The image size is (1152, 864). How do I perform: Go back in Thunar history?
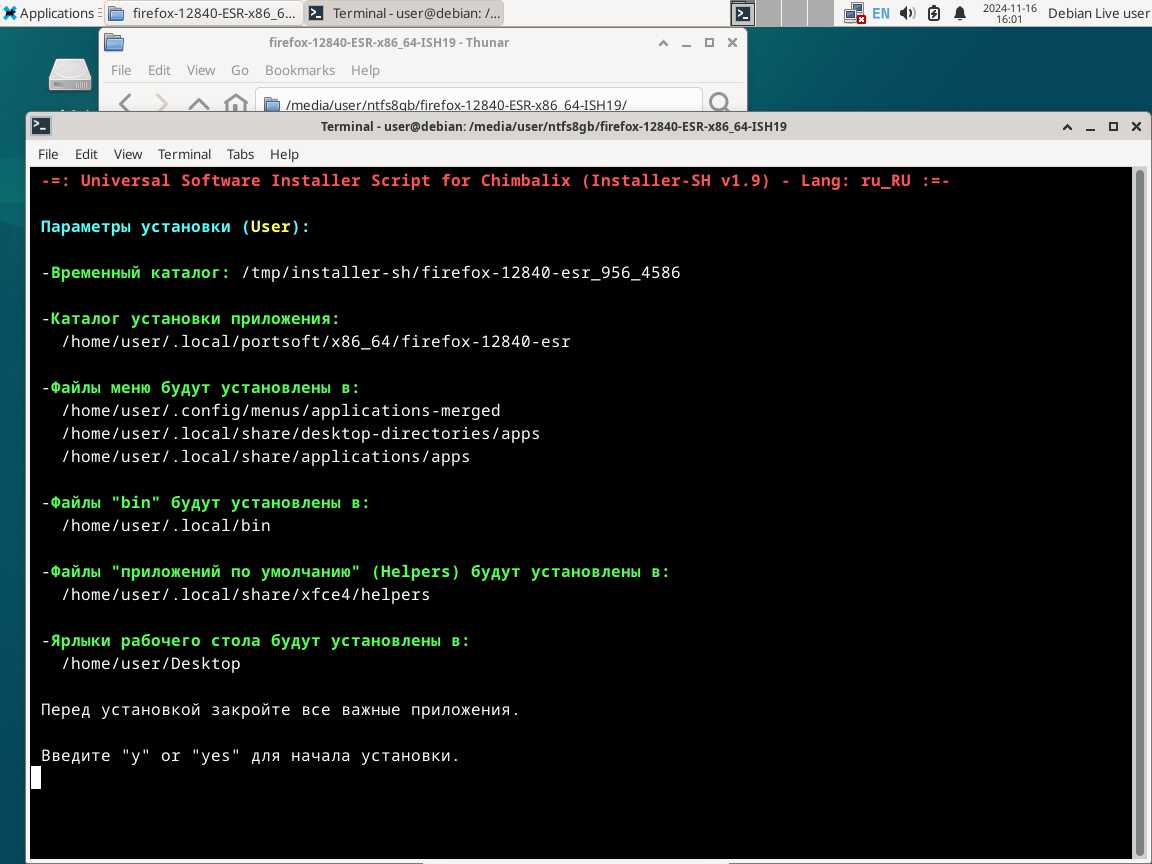tap(126, 103)
